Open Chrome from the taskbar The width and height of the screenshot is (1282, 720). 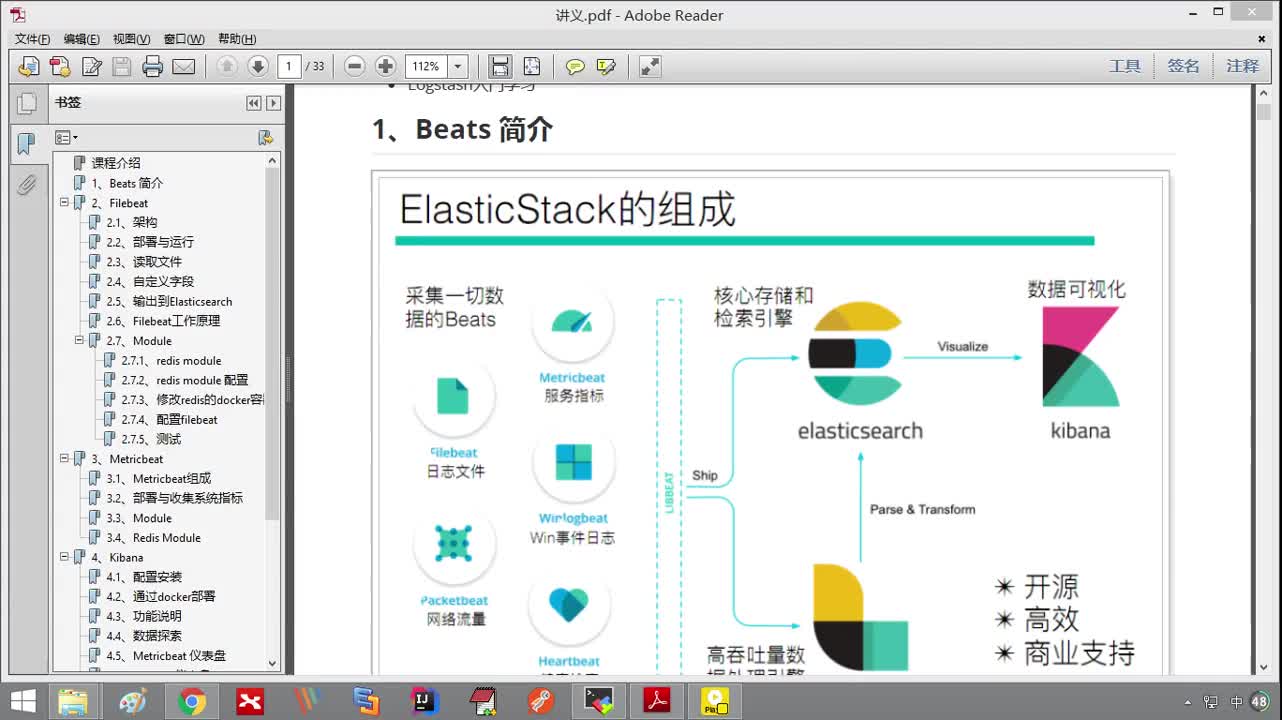click(192, 702)
